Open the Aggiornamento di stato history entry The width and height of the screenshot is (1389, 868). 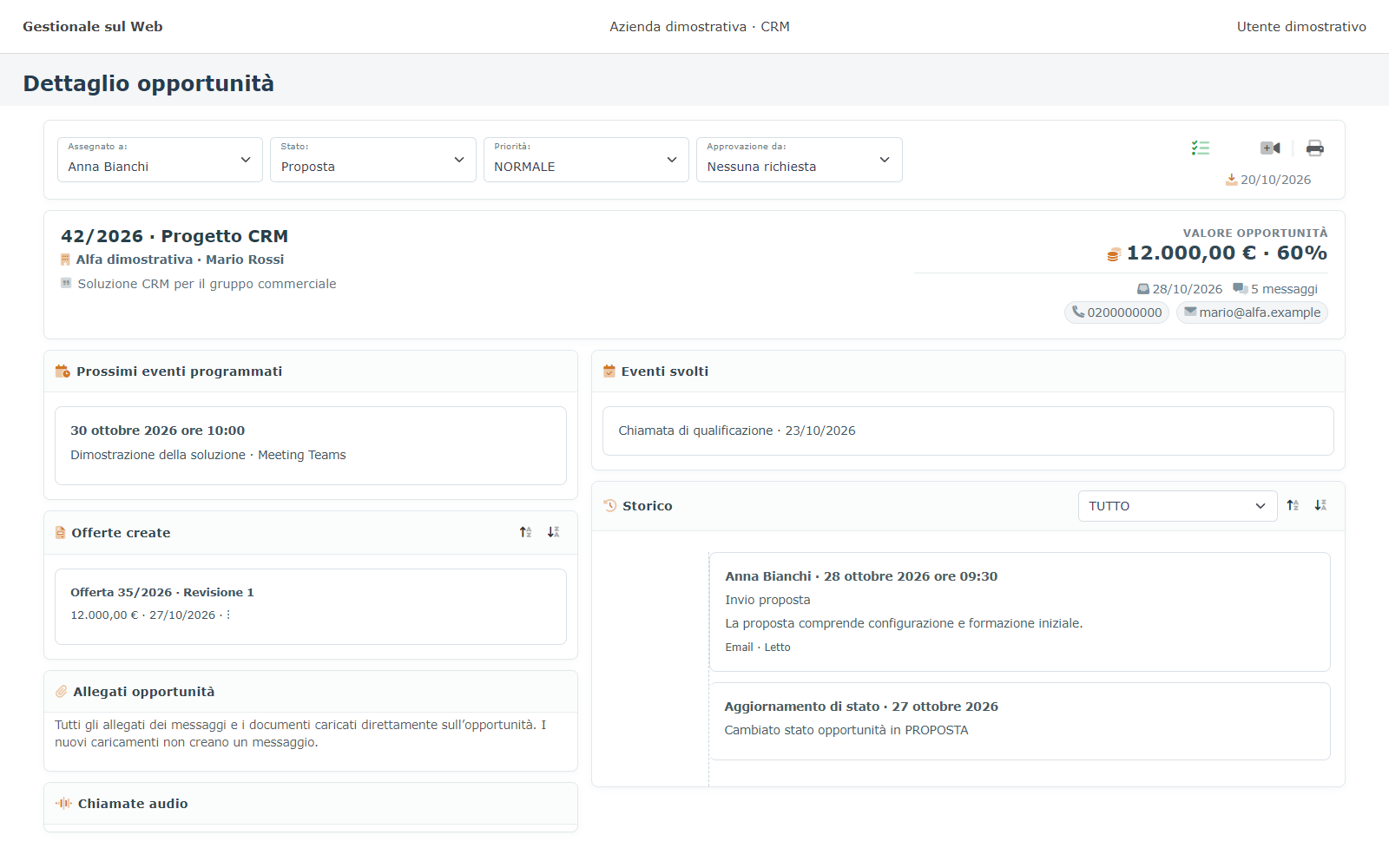(1020, 721)
